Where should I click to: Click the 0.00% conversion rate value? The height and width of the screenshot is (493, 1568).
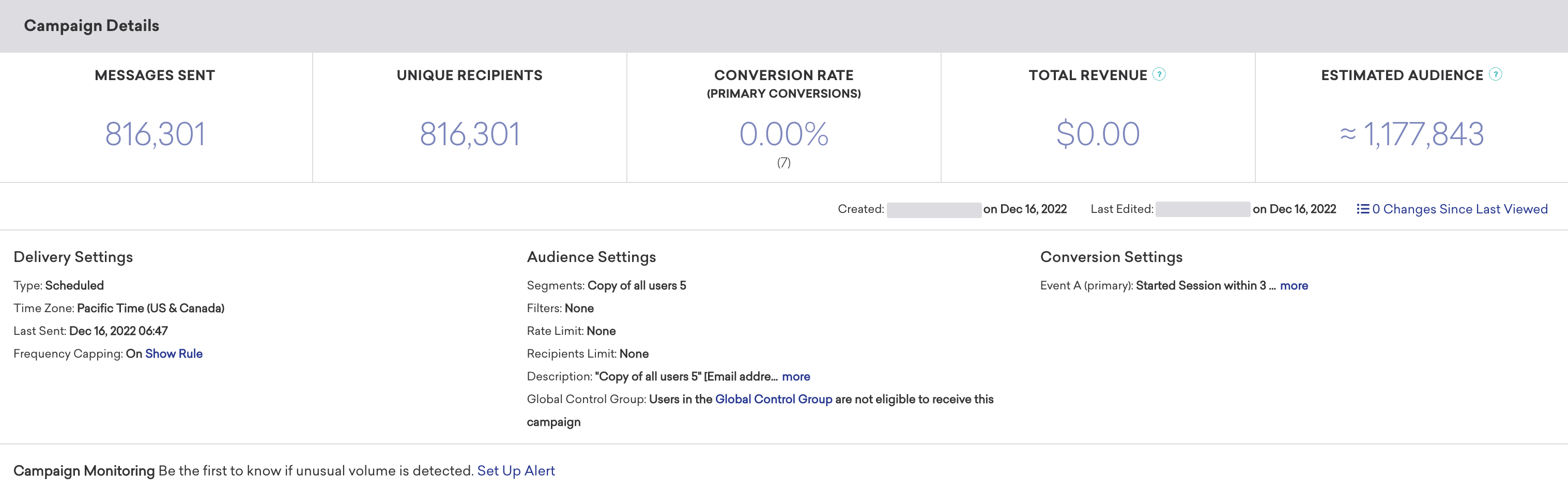pos(783,134)
